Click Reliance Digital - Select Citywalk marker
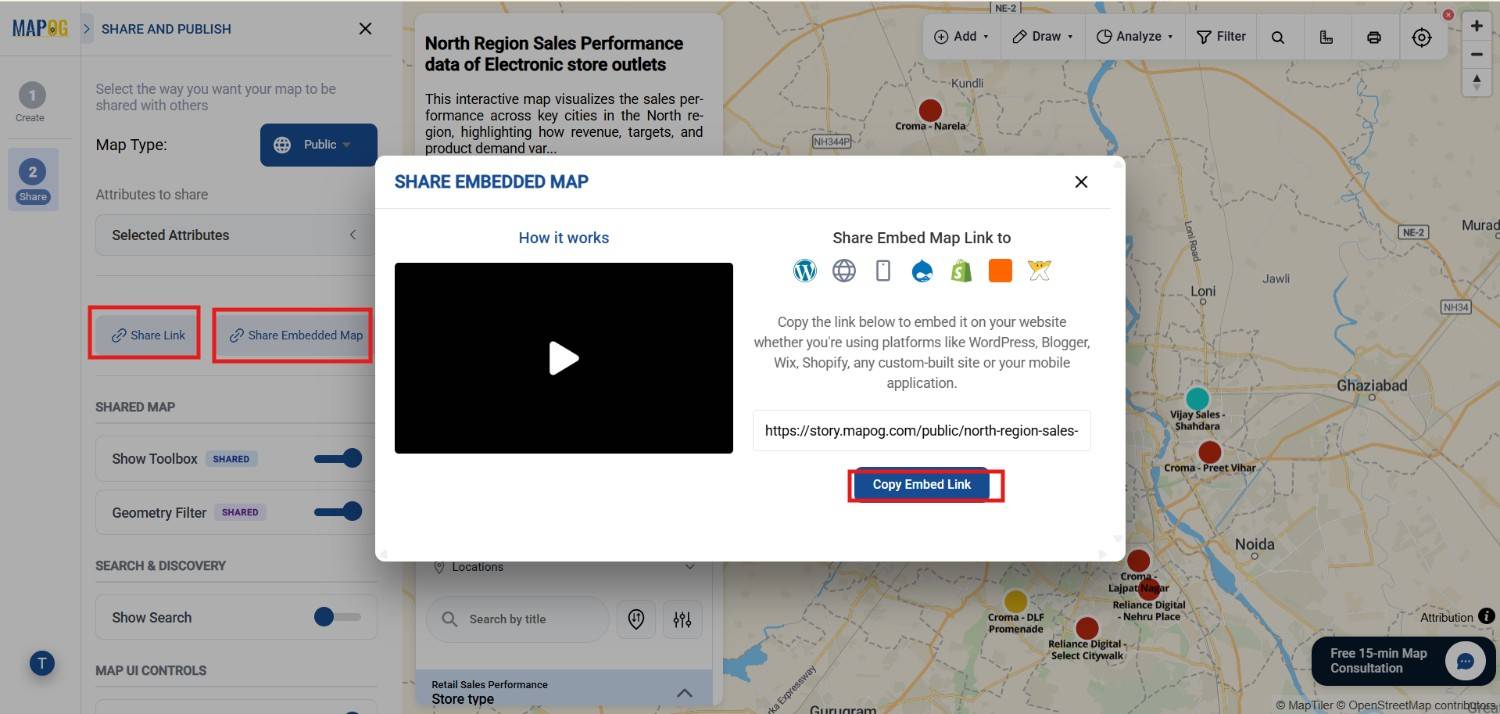This screenshot has height=714, width=1500. point(1087,628)
